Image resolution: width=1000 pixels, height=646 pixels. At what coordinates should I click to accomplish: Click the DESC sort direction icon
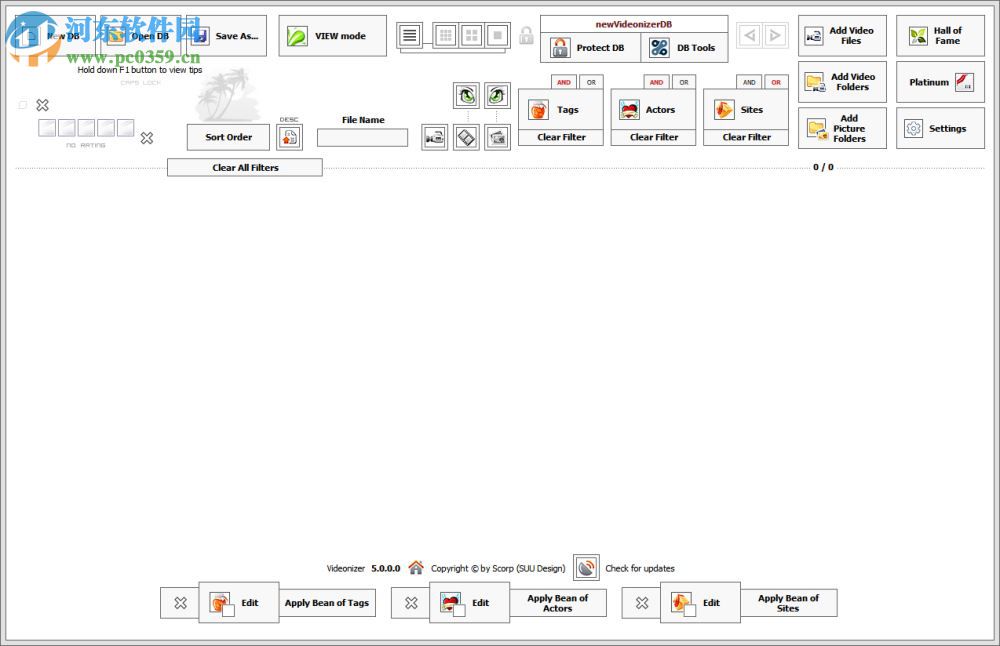pos(289,137)
